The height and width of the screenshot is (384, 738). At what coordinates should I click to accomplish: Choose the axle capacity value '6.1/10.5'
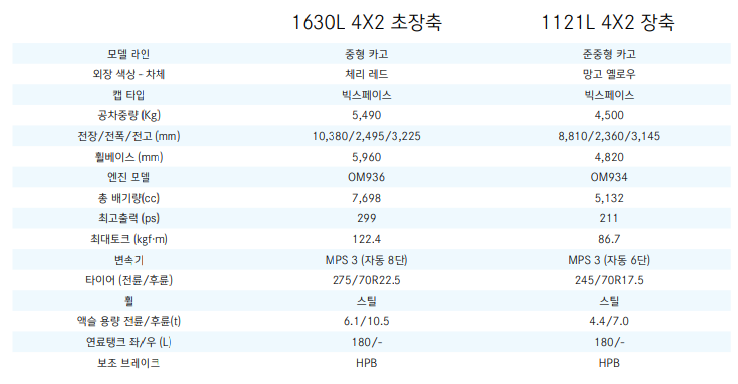[367, 321]
